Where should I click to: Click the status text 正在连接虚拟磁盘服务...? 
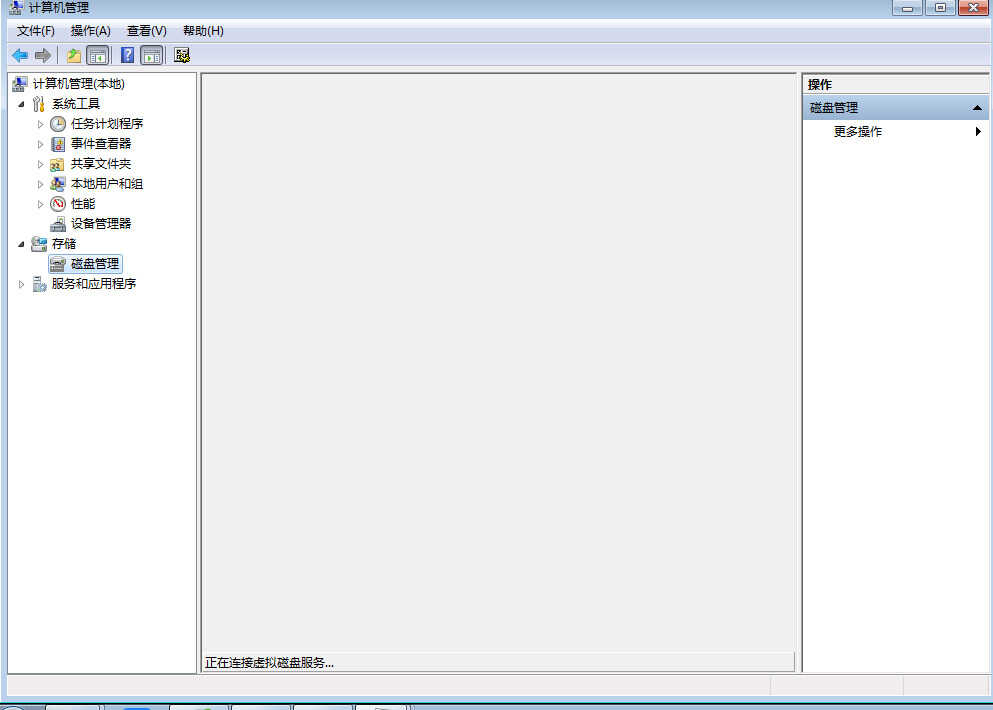pyautogui.click(x=269, y=662)
